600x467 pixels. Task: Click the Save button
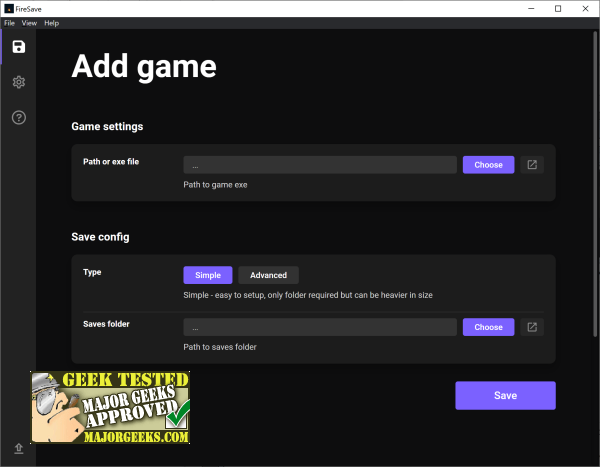[x=505, y=395]
